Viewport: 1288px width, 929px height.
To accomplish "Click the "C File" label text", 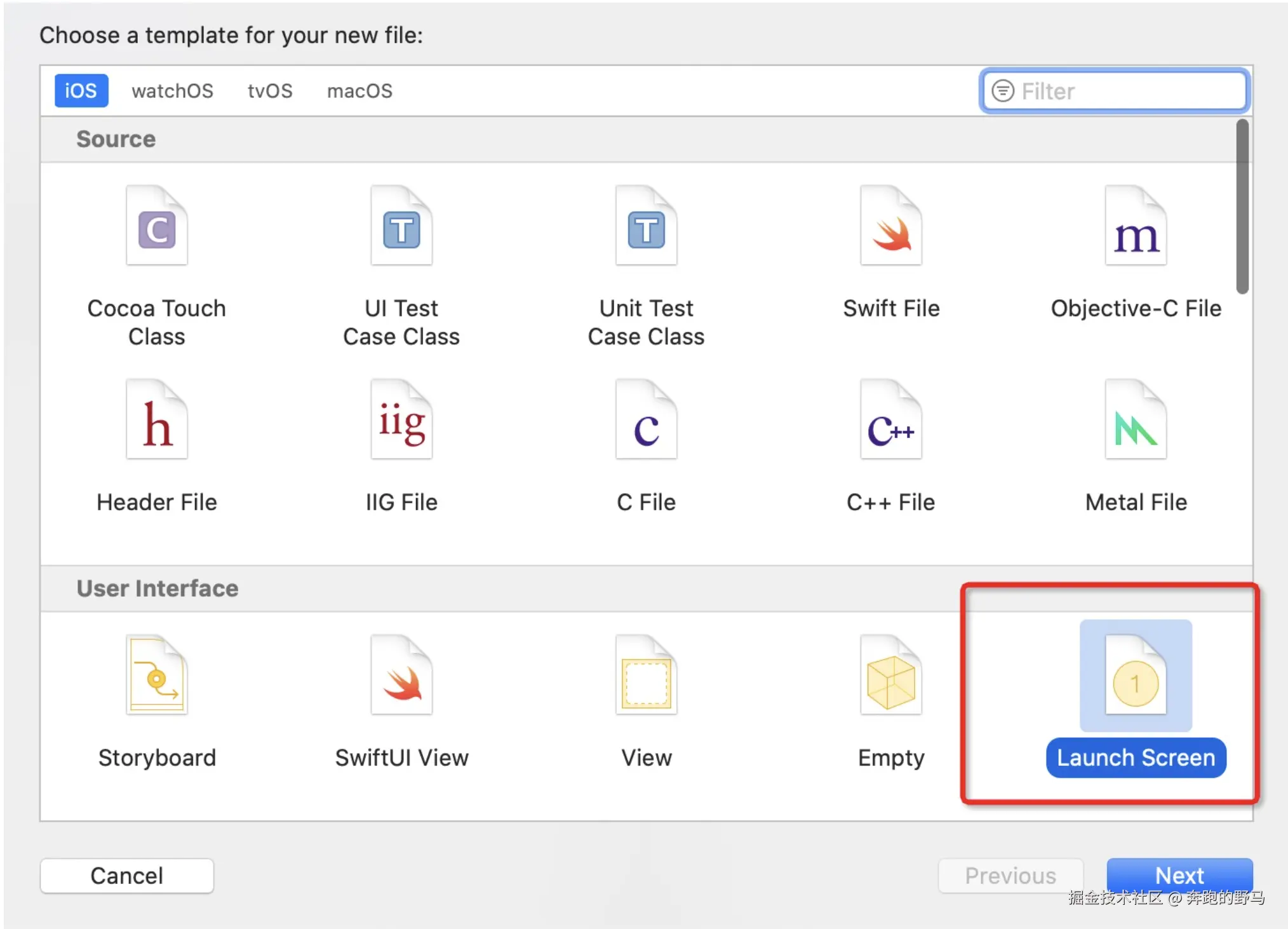I will 646,503.
